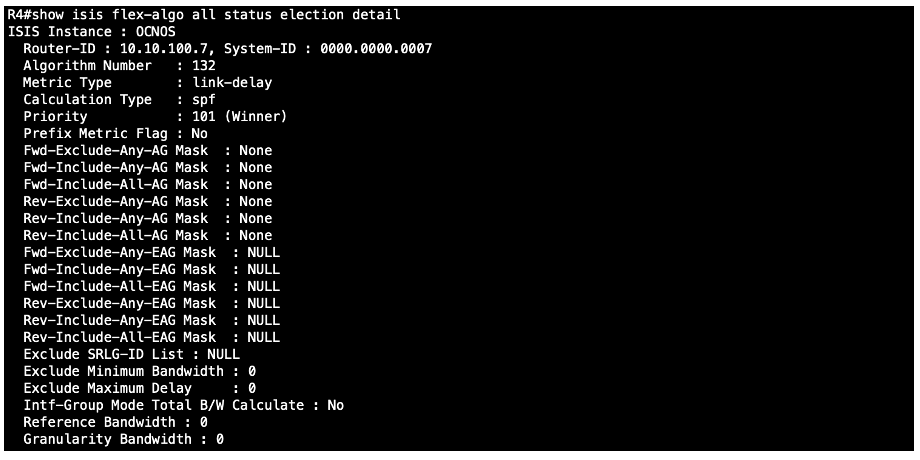920x460 pixels.
Task: Click the Prefix Metric Flag No value
Action: (x=199, y=134)
